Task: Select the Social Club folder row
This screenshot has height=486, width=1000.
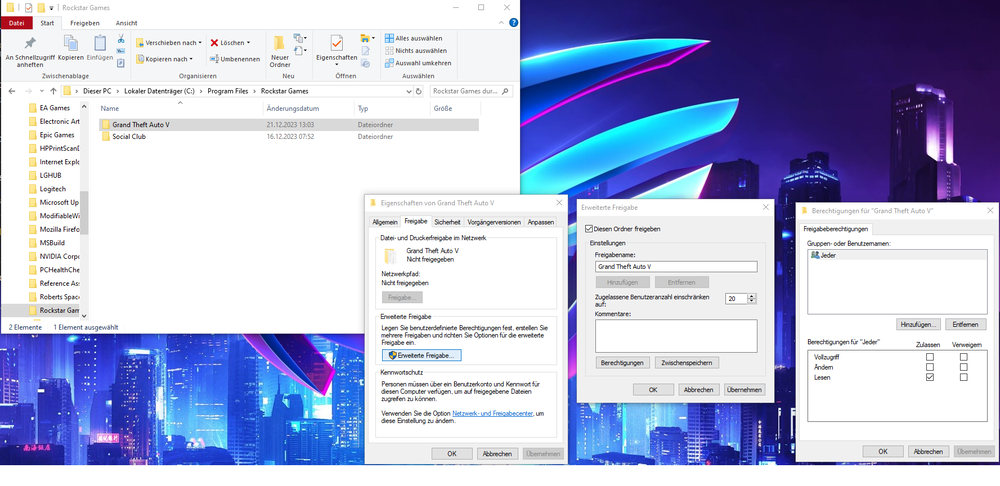Action: tap(288, 136)
